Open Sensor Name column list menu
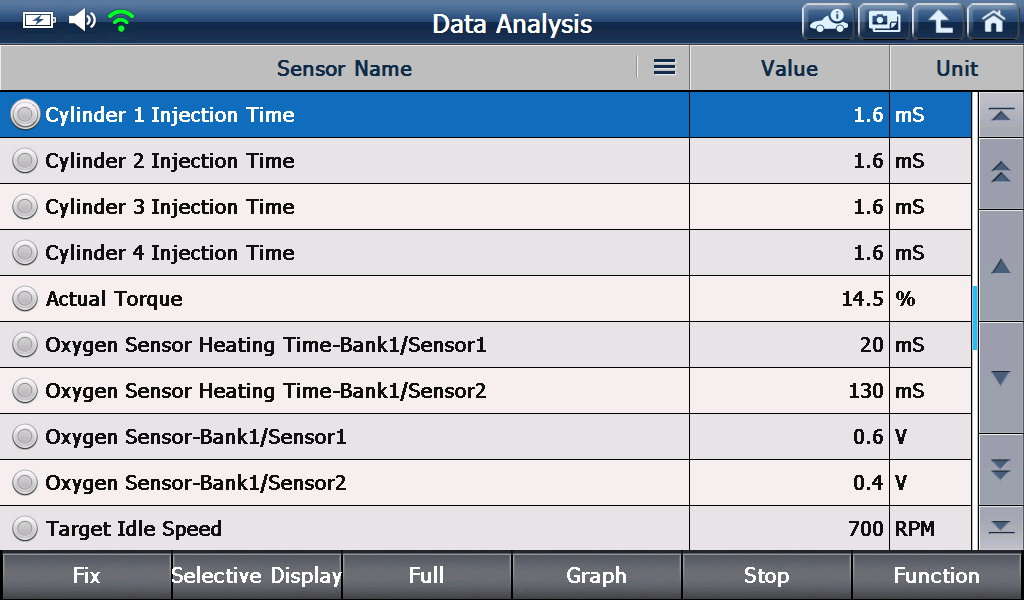The image size is (1024, 600). pos(664,67)
